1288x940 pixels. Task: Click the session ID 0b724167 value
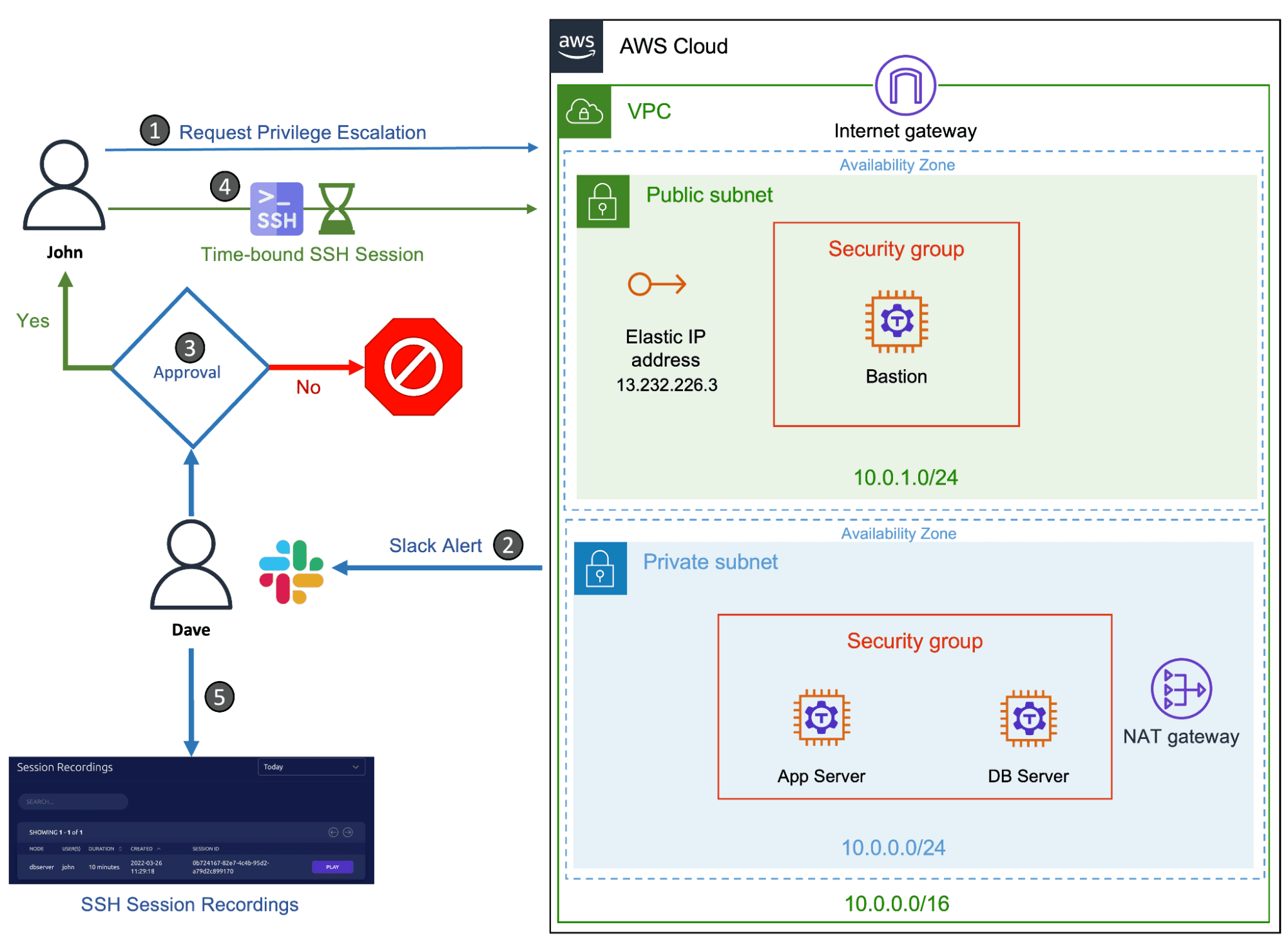(231, 867)
